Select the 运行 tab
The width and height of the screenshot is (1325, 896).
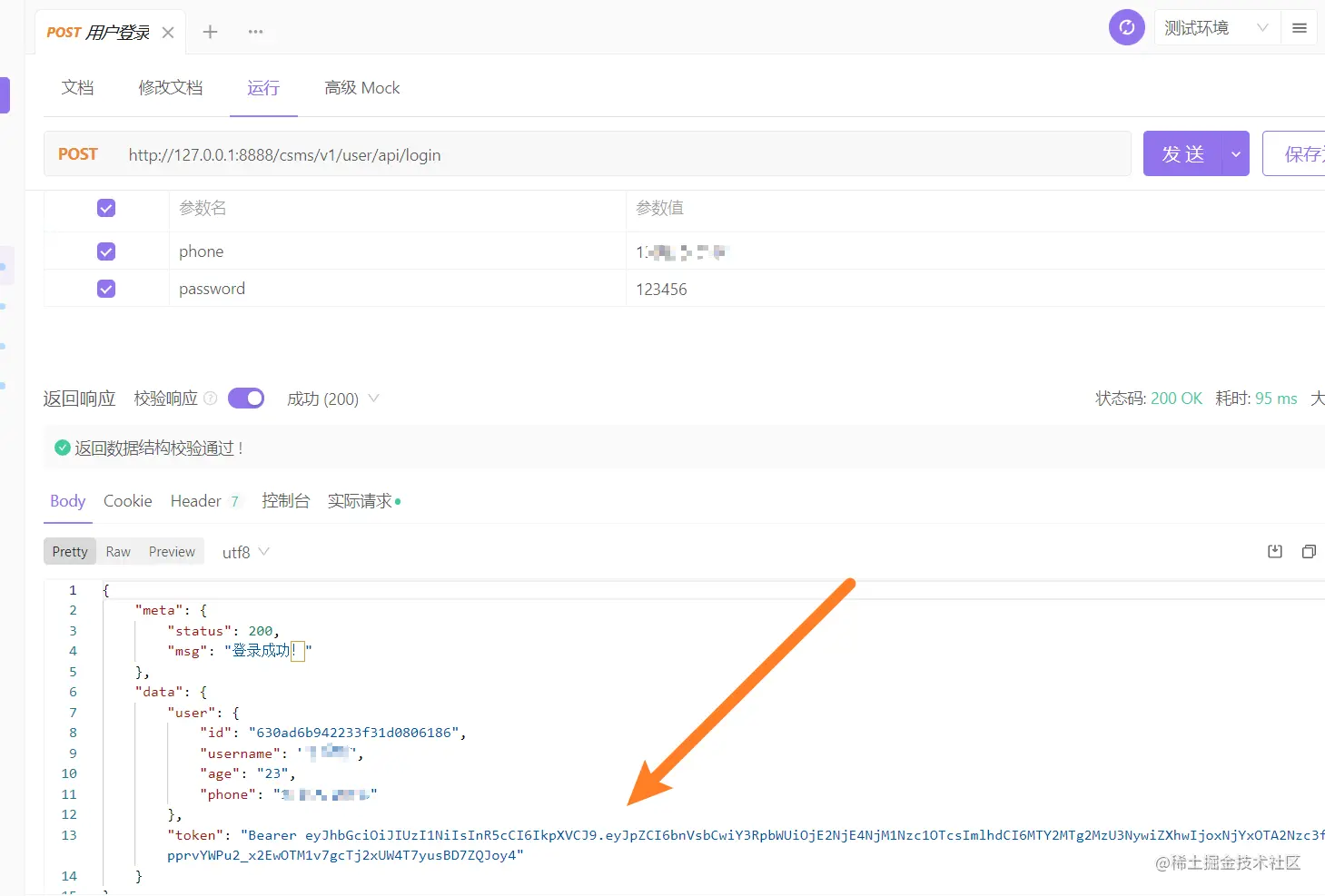pyautogui.click(x=263, y=88)
